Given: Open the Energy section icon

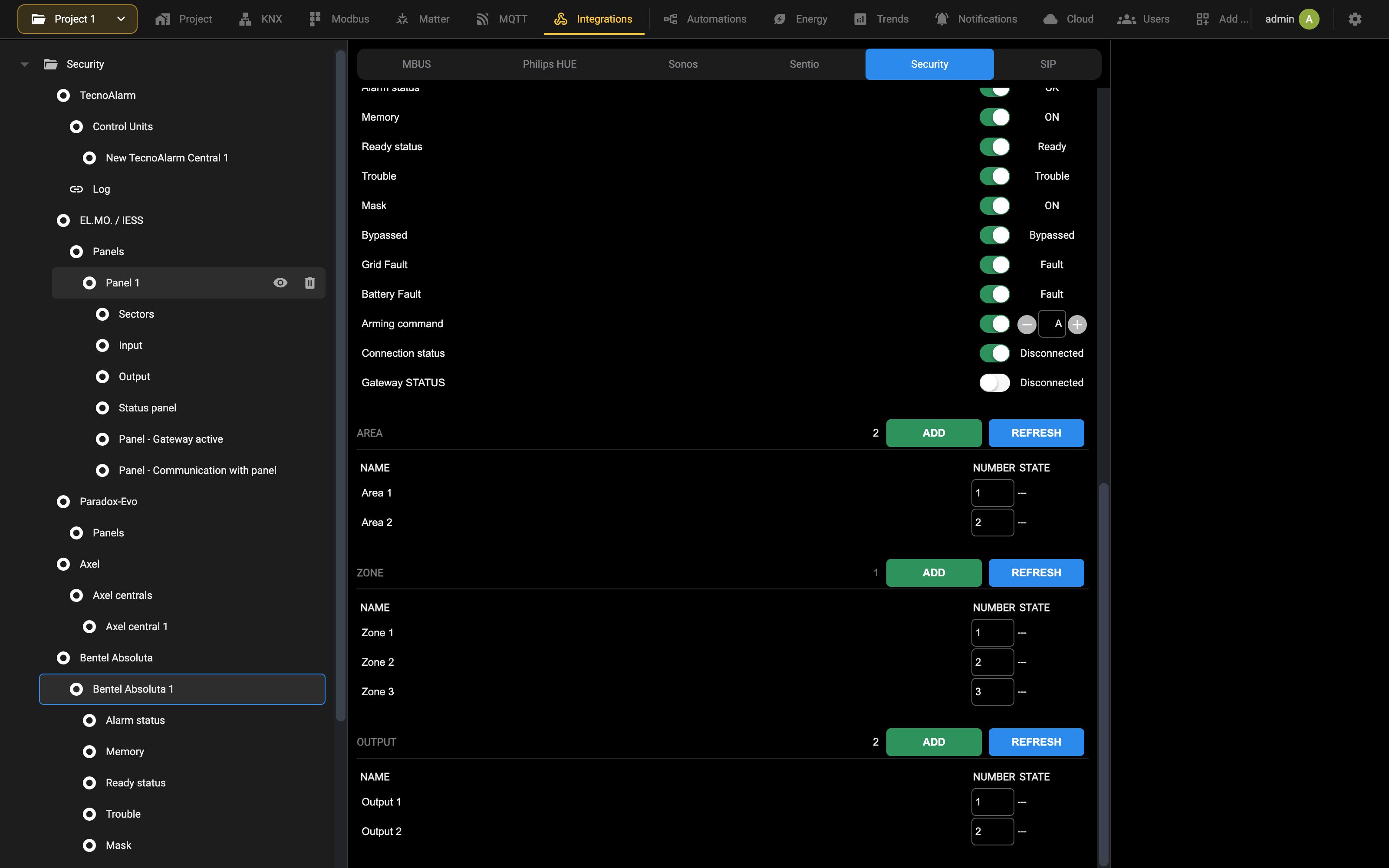Looking at the screenshot, I should tap(780, 19).
